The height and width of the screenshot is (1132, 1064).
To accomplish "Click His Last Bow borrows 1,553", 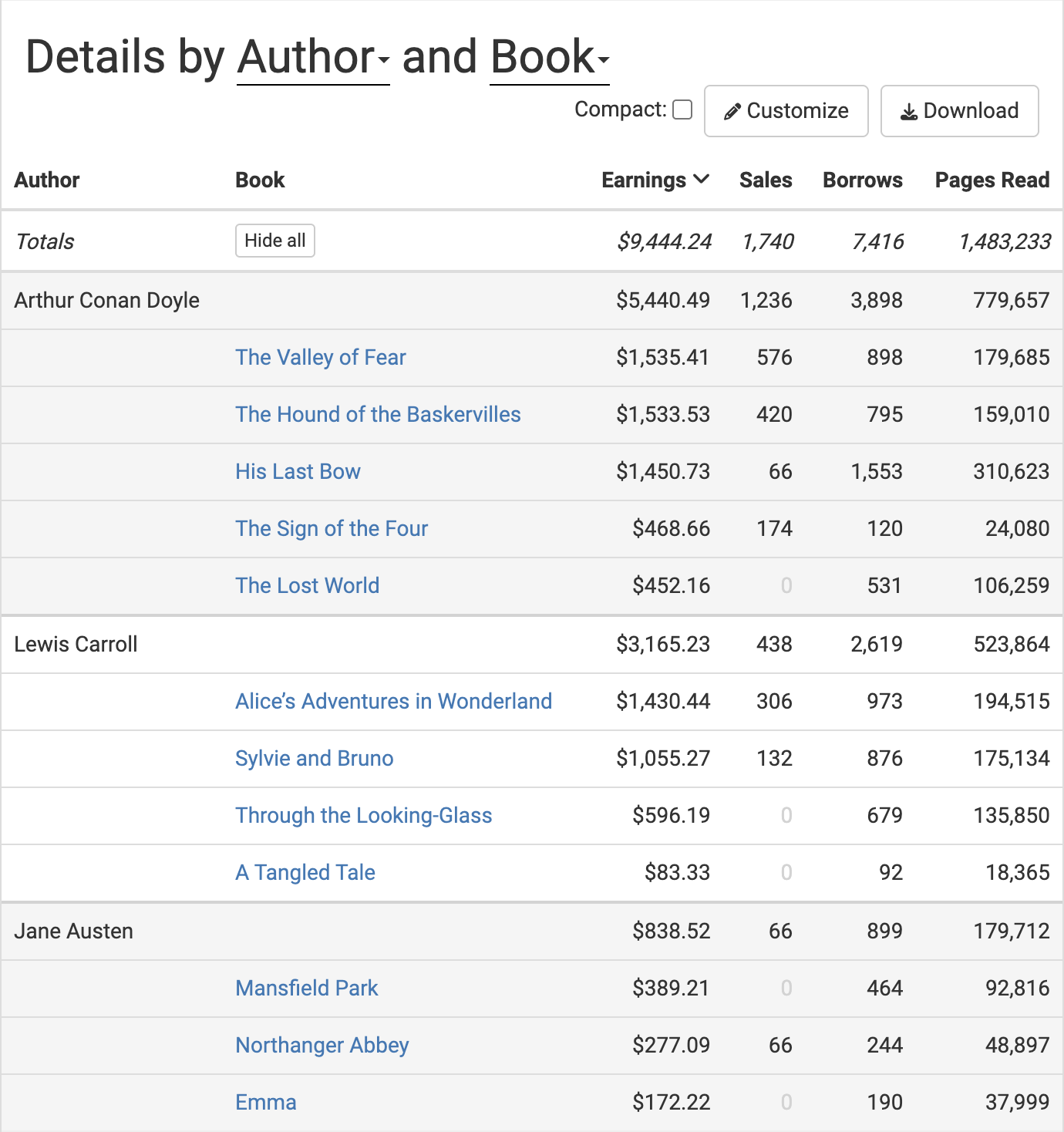I will click(877, 471).
